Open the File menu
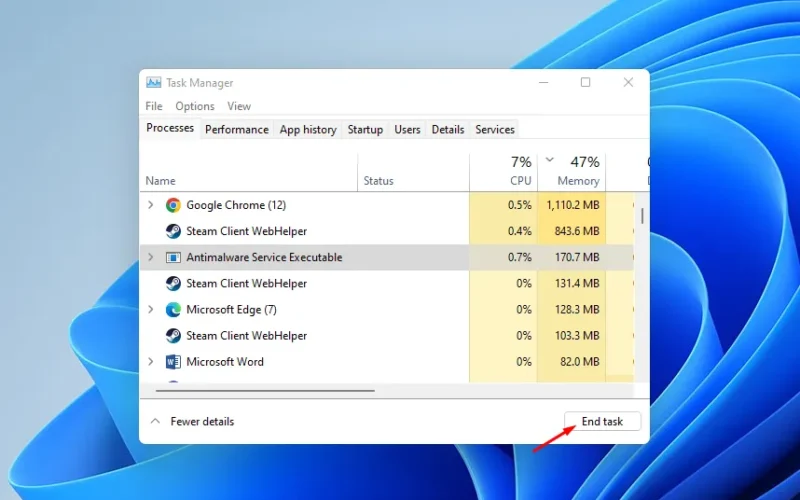 154,106
